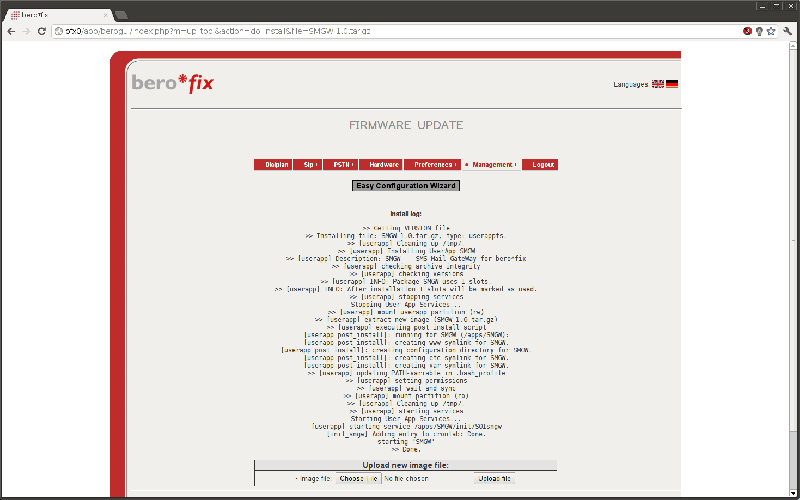Open a new tab next to berofix tab
The image size is (800, 500).
click(x=121, y=15)
